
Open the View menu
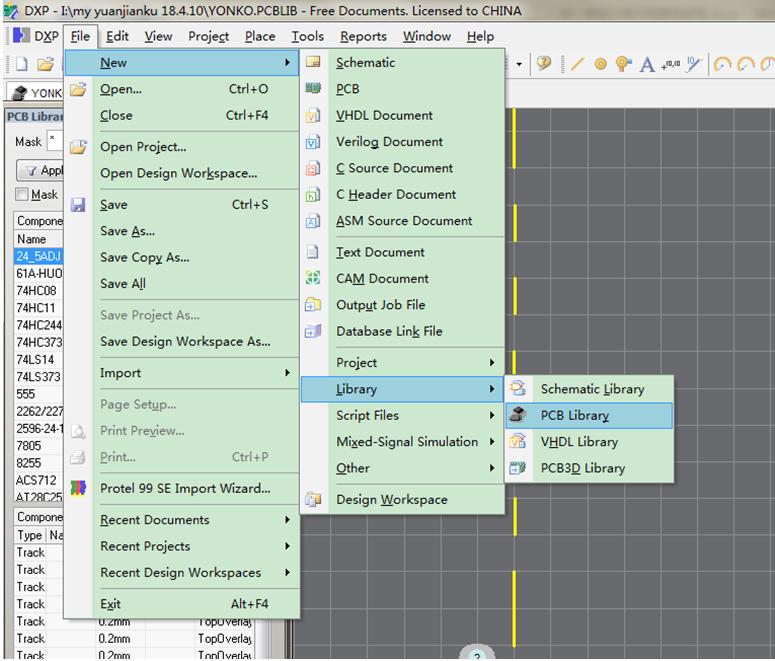[x=158, y=36]
